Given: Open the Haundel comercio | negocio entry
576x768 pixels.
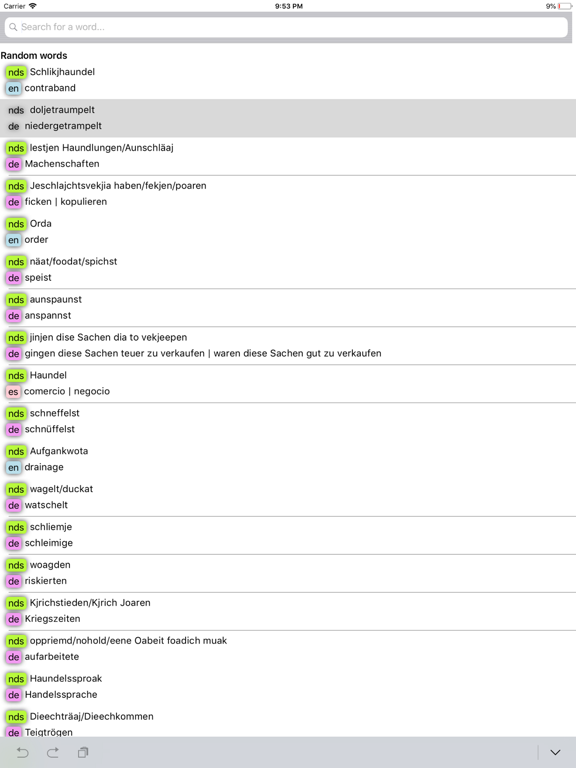Looking at the screenshot, I should pos(288,384).
